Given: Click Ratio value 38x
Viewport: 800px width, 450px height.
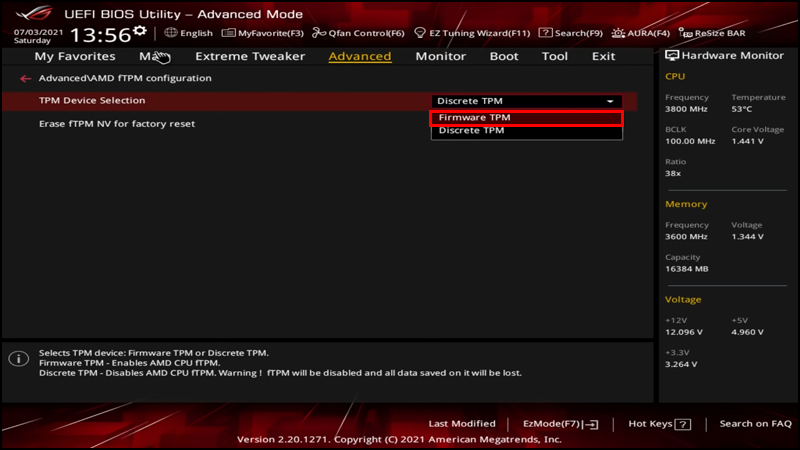Looking at the screenshot, I should [x=672, y=173].
